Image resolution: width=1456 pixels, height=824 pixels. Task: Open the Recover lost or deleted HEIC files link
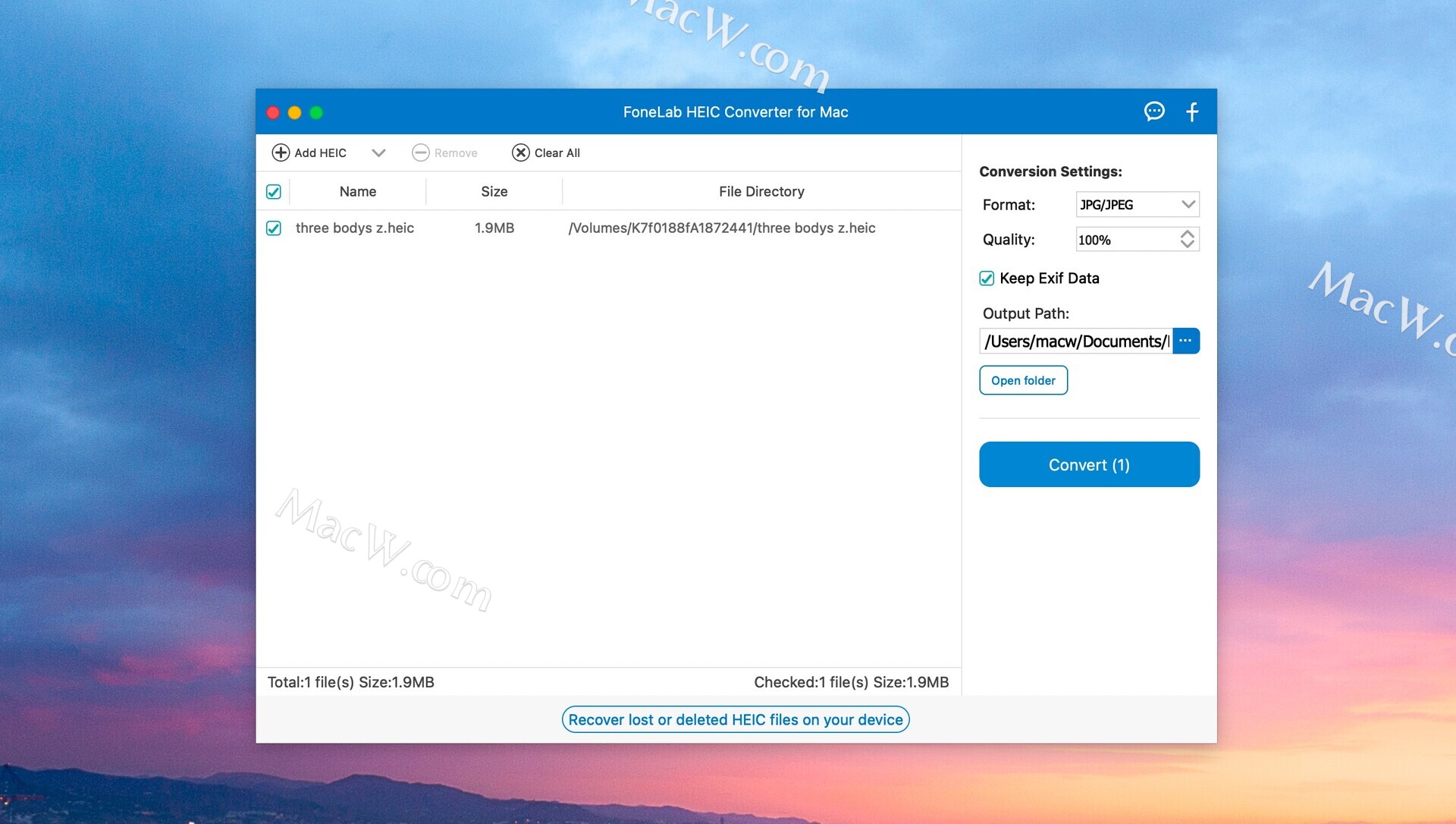tap(736, 719)
